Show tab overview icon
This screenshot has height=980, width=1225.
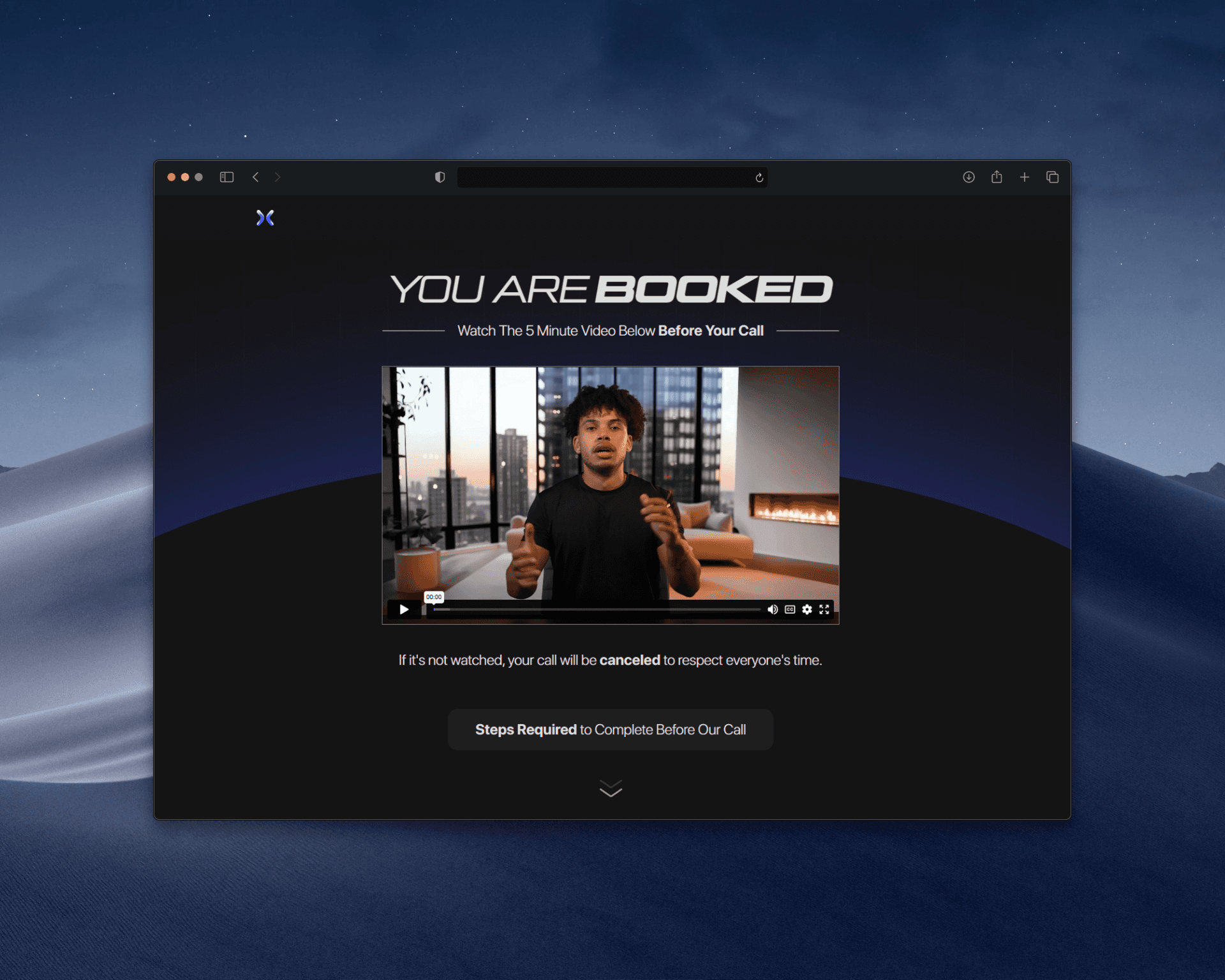tap(1053, 177)
